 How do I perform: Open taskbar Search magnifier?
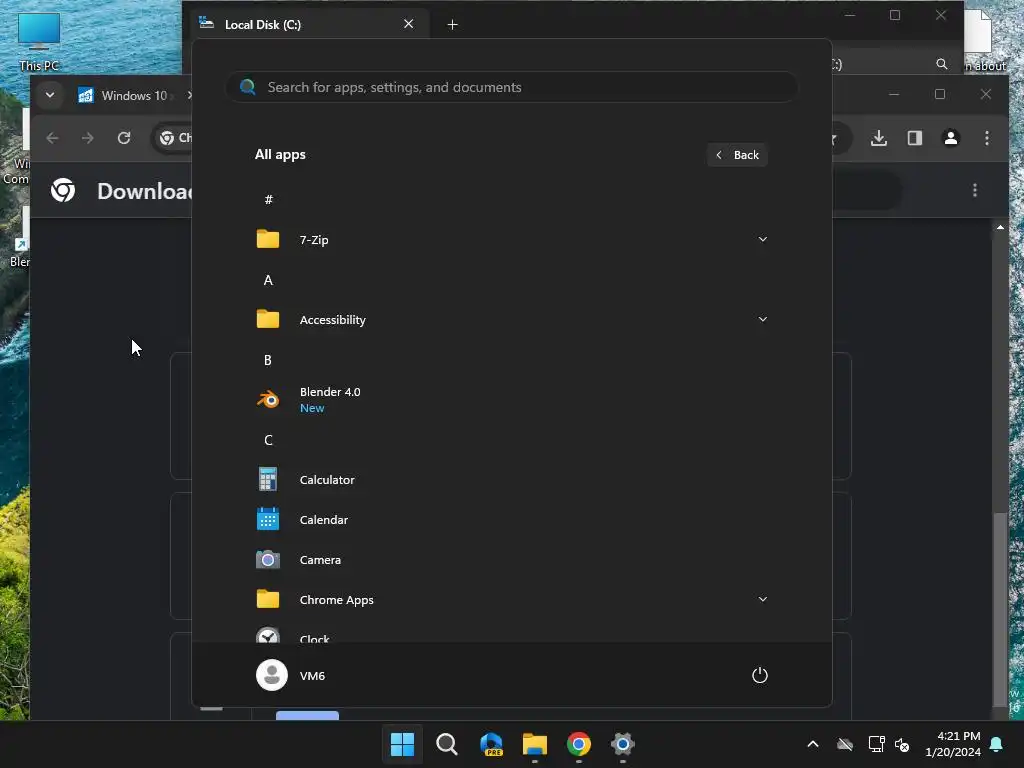[447, 744]
